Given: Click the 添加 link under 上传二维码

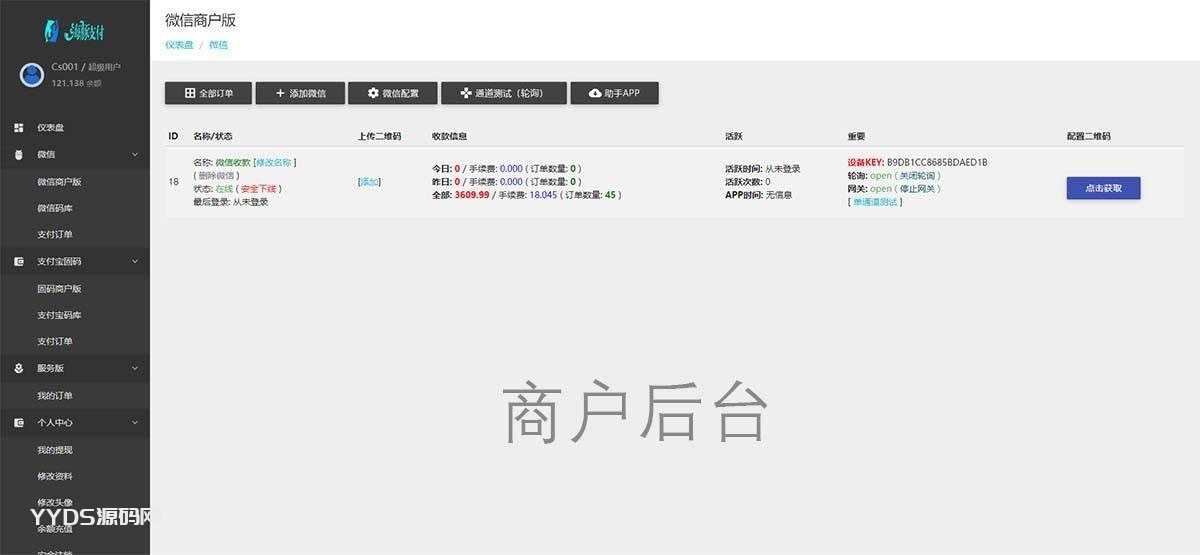Looking at the screenshot, I should [x=369, y=182].
